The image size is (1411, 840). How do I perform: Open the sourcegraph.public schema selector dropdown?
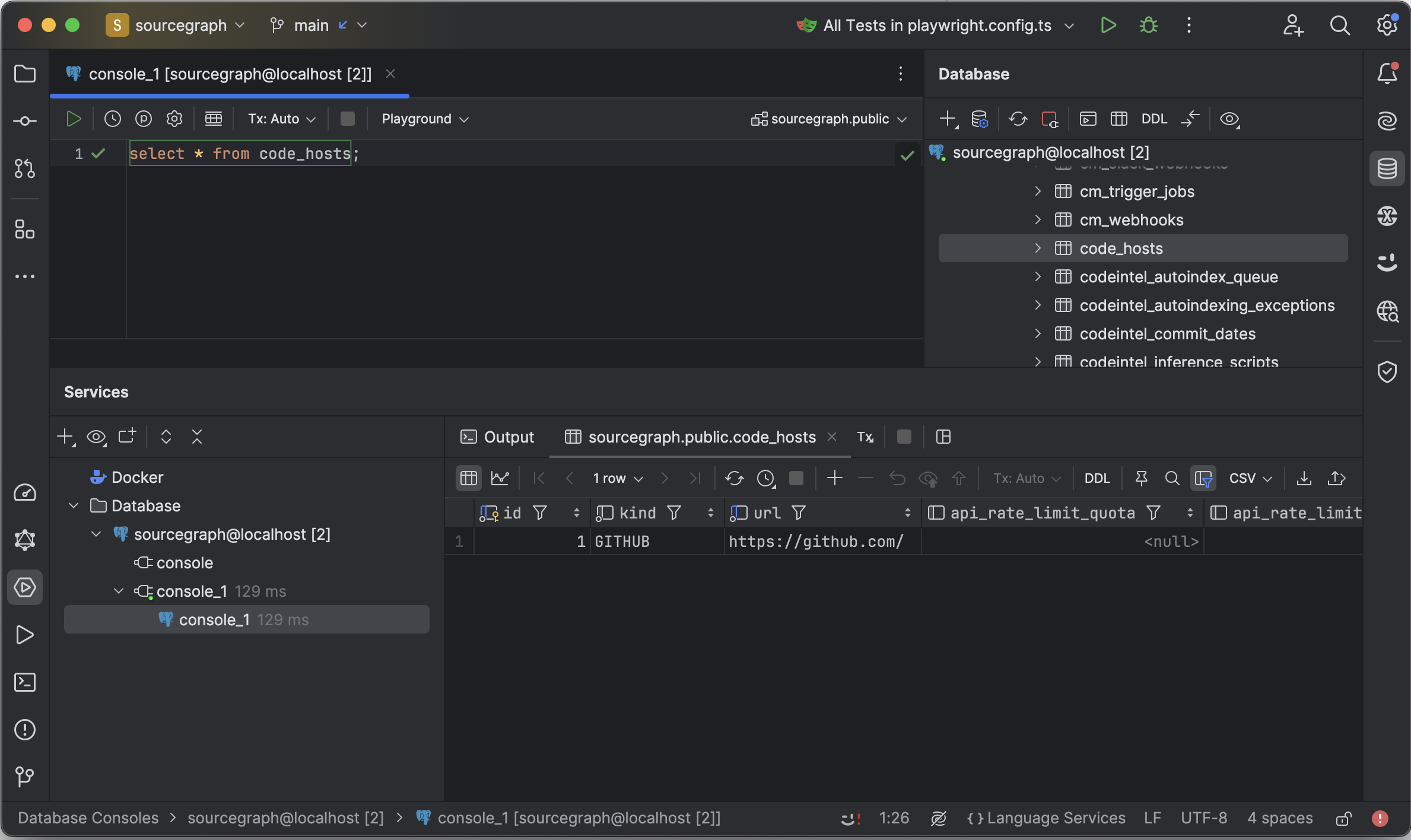830,119
